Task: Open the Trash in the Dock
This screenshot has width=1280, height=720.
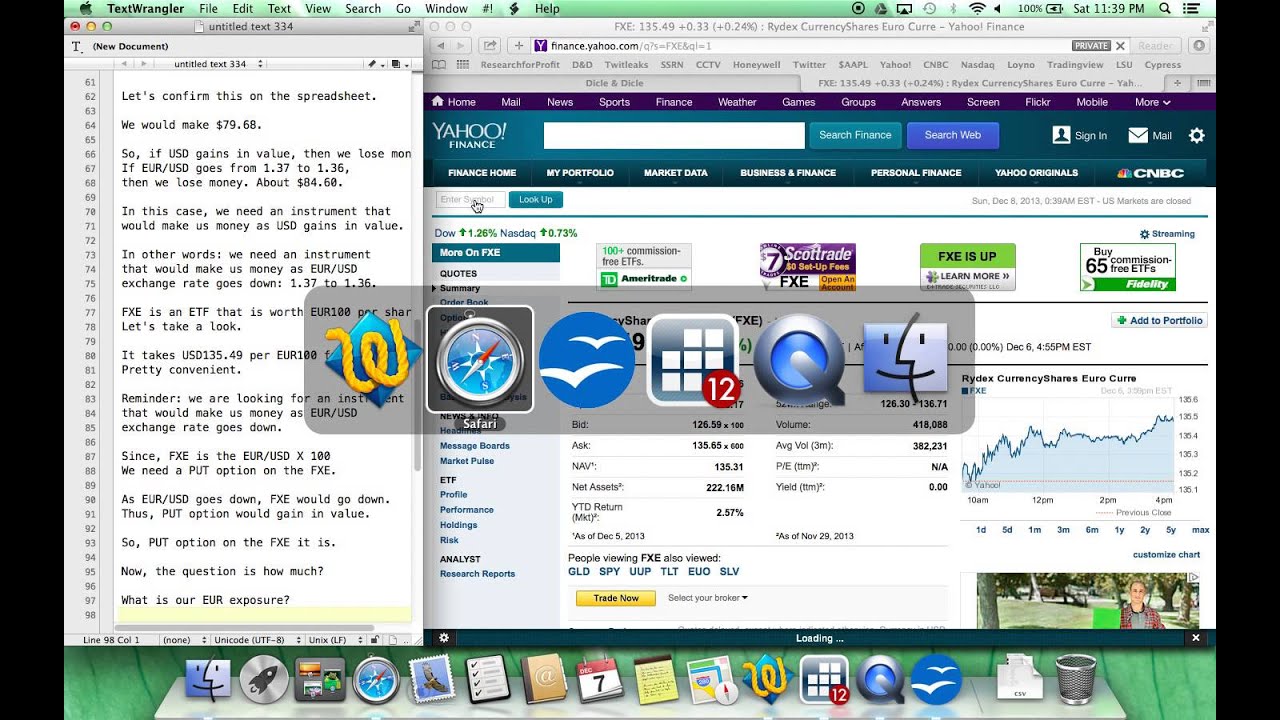Action: point(1076,680)
